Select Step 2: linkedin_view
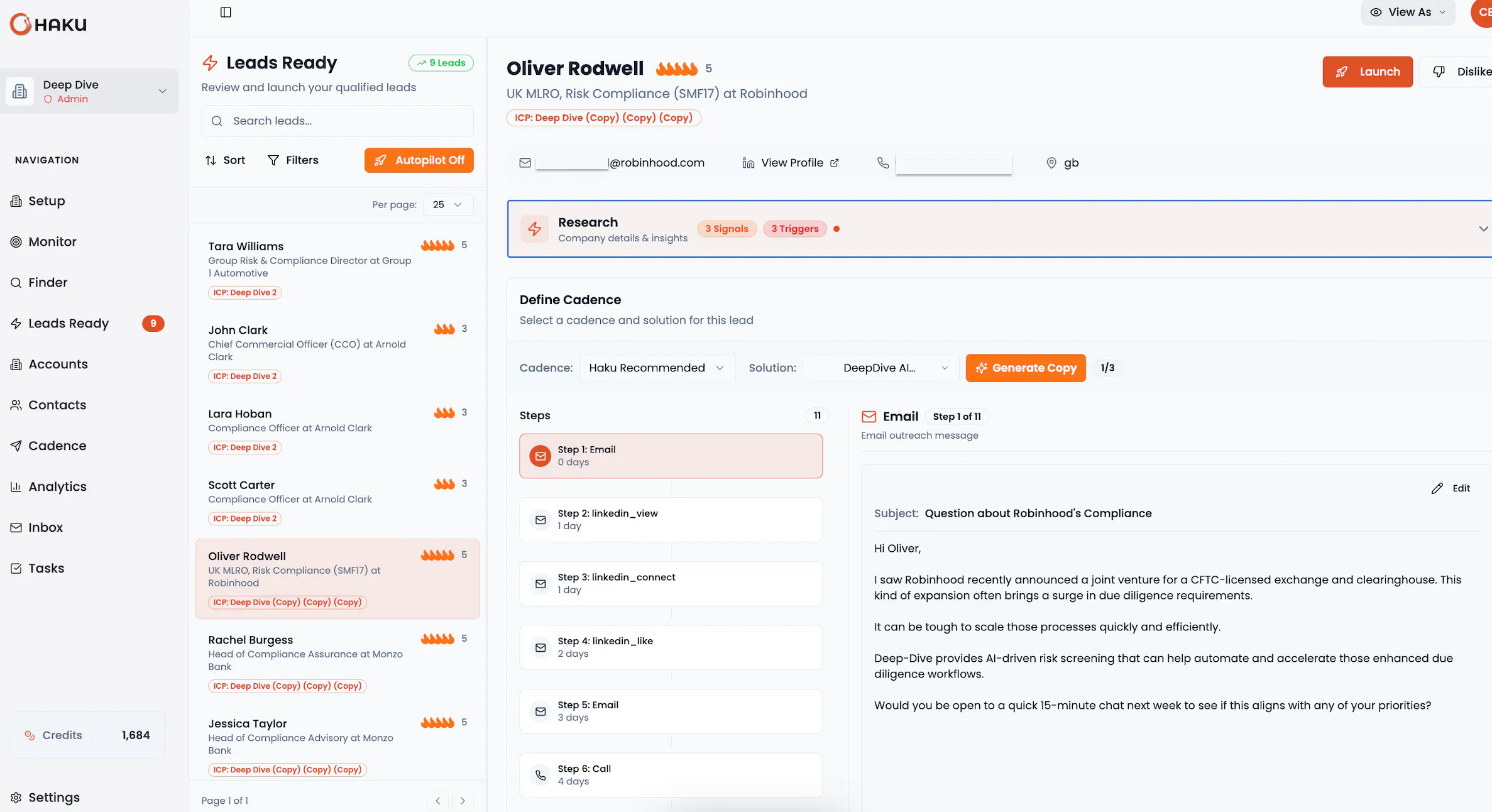This screenshot has width=1492, height=812. click(671, 520)
